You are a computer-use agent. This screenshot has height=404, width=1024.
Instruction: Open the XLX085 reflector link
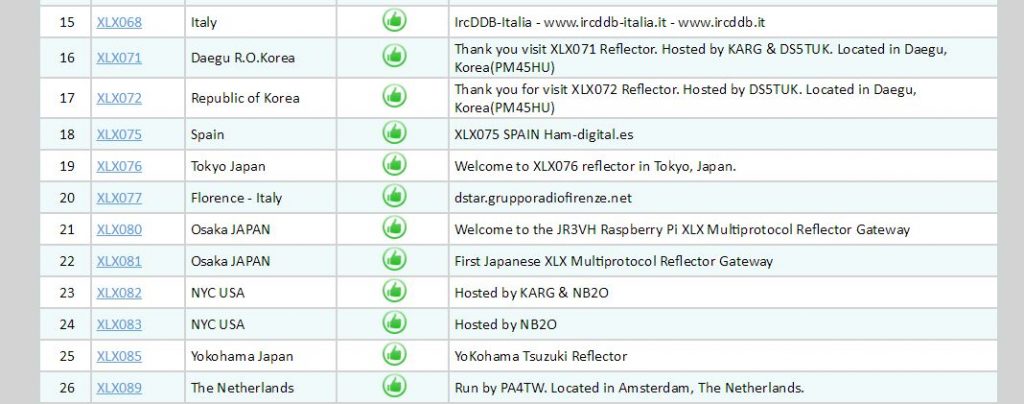pyautogui.click(x=119, y=356)
